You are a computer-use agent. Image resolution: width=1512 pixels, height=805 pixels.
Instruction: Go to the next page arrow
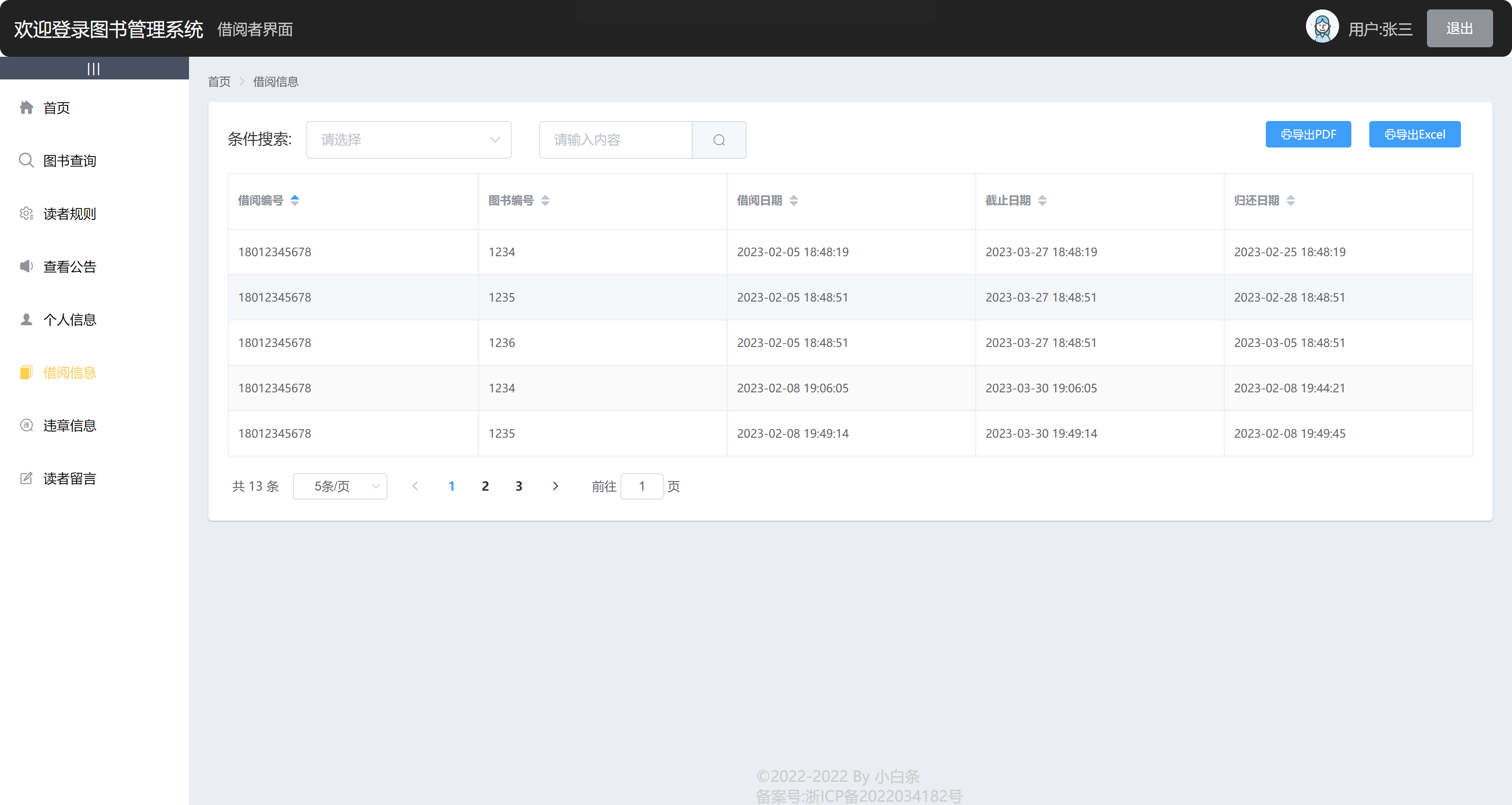coord(555,485)
